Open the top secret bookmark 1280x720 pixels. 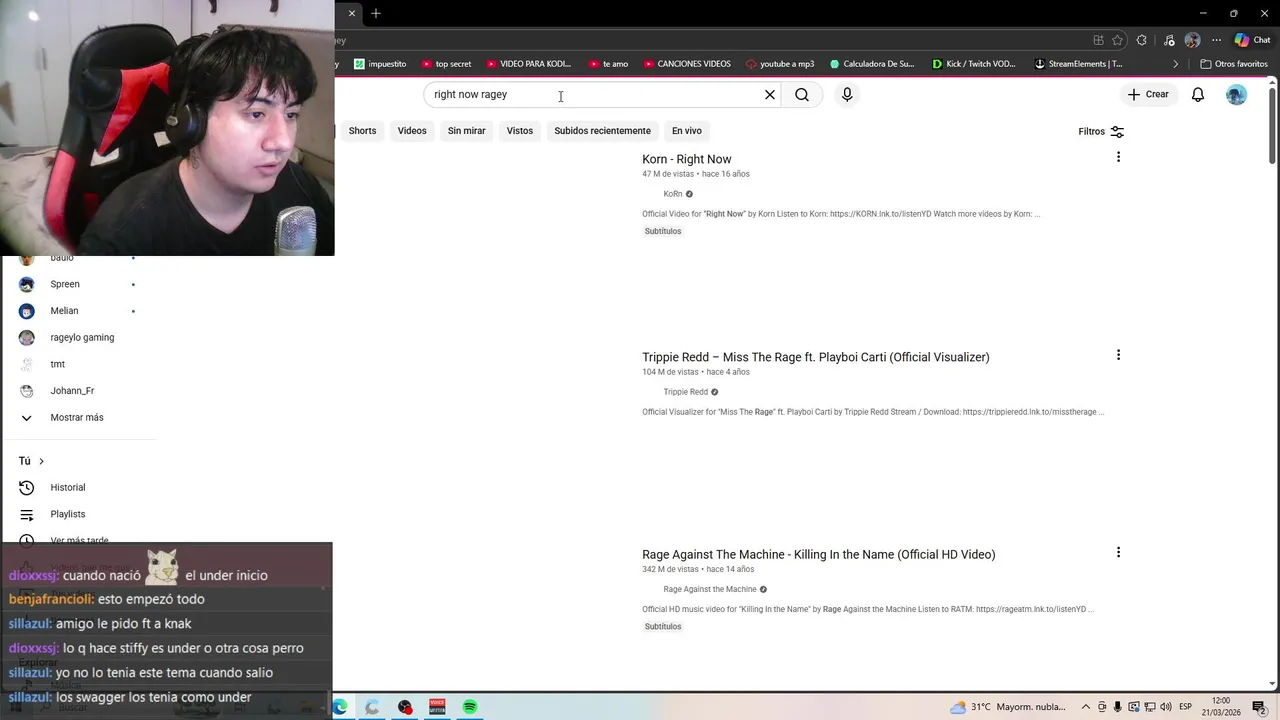(x=446, y=64)
